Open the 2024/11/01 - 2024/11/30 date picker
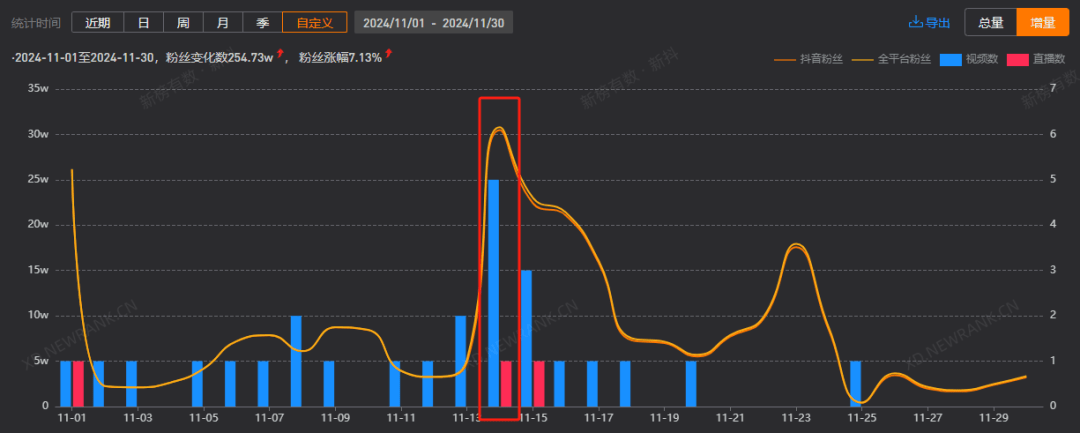The image size is (1080, 433). pos(434,22)
